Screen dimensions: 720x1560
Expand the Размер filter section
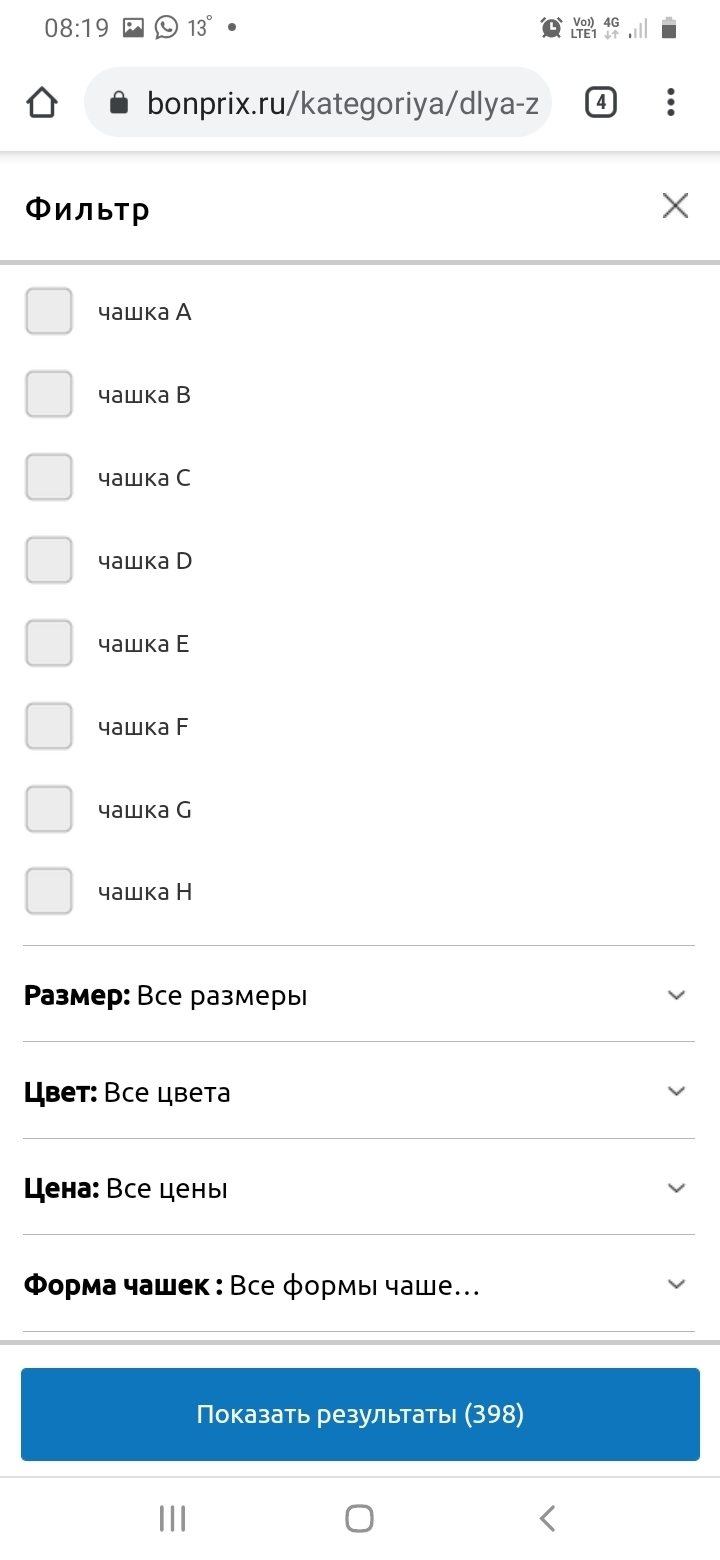point(676,995)
